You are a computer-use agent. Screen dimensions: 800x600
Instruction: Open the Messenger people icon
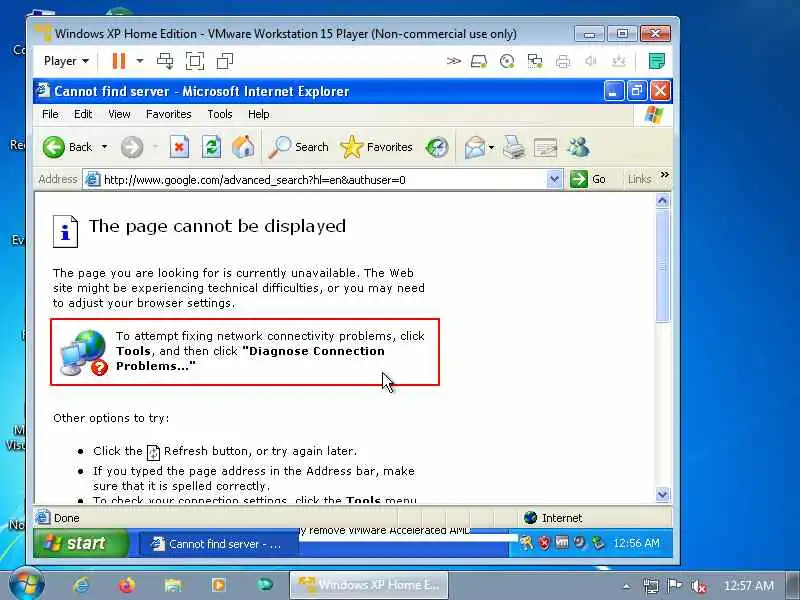click(x=579, y=147)
